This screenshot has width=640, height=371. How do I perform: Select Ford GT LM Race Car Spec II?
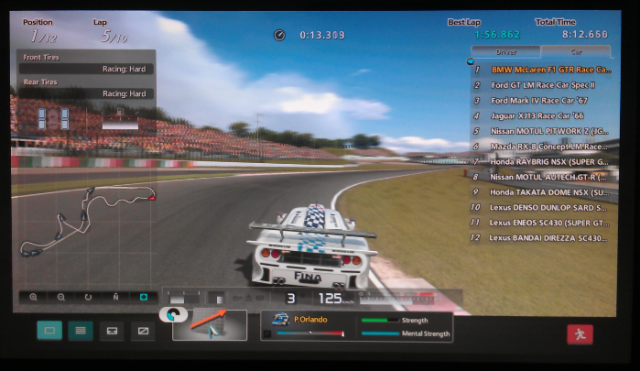click(x=542, y=85)
